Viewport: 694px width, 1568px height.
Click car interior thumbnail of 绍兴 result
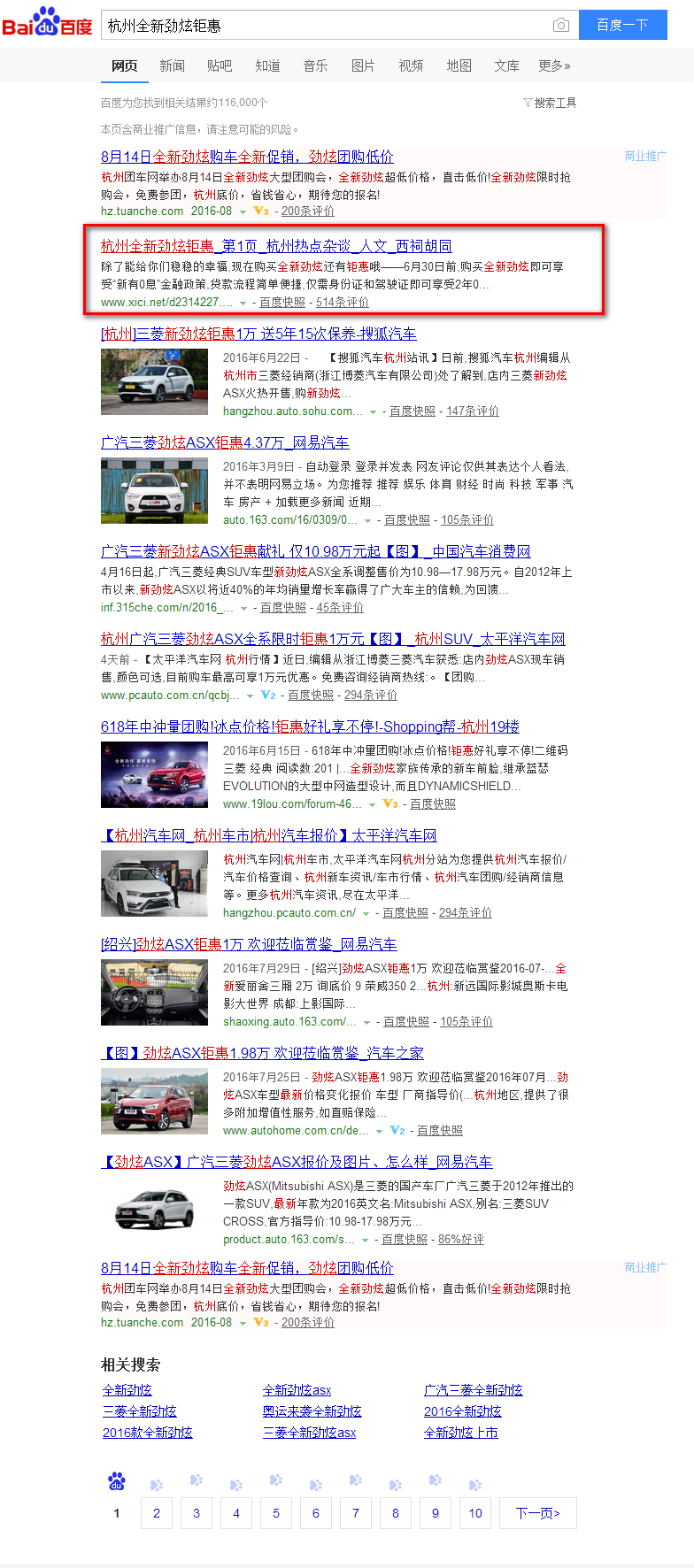coord(154,993)
